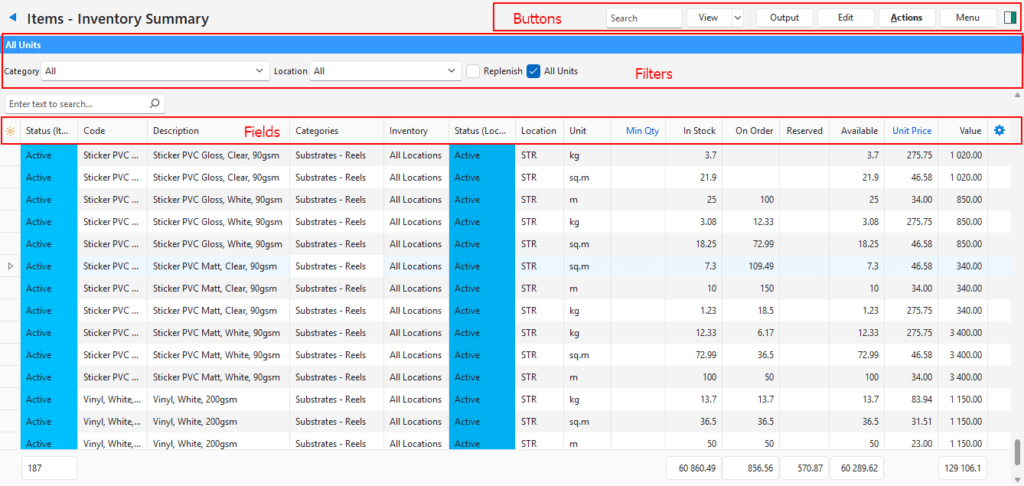1024x486 pixels.
Task: Sort by the Unit Price column header
Action: pos(911,131)
